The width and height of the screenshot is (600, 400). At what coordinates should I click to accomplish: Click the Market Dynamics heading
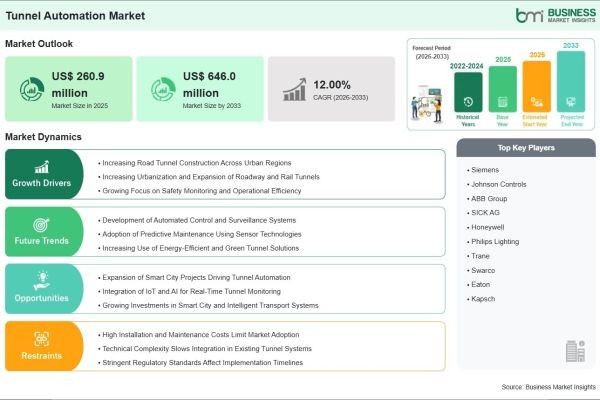[43, 137]
